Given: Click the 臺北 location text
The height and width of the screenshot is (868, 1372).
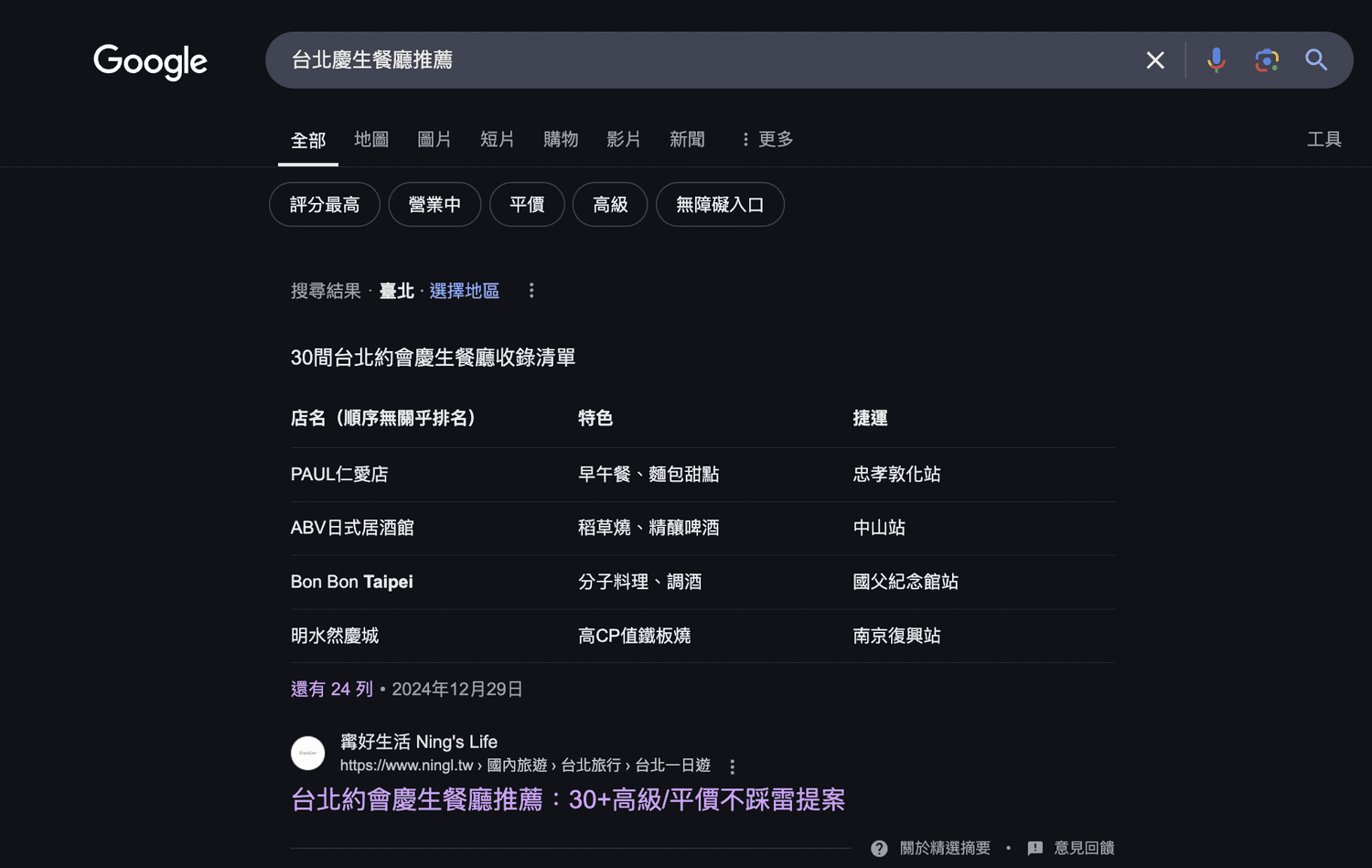Looking at the screenshot, I should pyautogui.click(x=397, y=291).
